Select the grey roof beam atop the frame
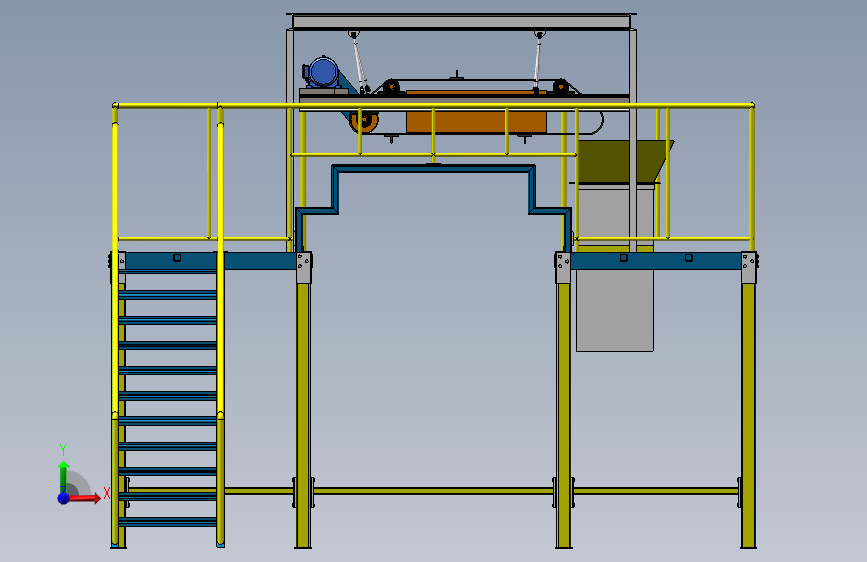Screen dimensions: 867x562 tap(461, 22)
